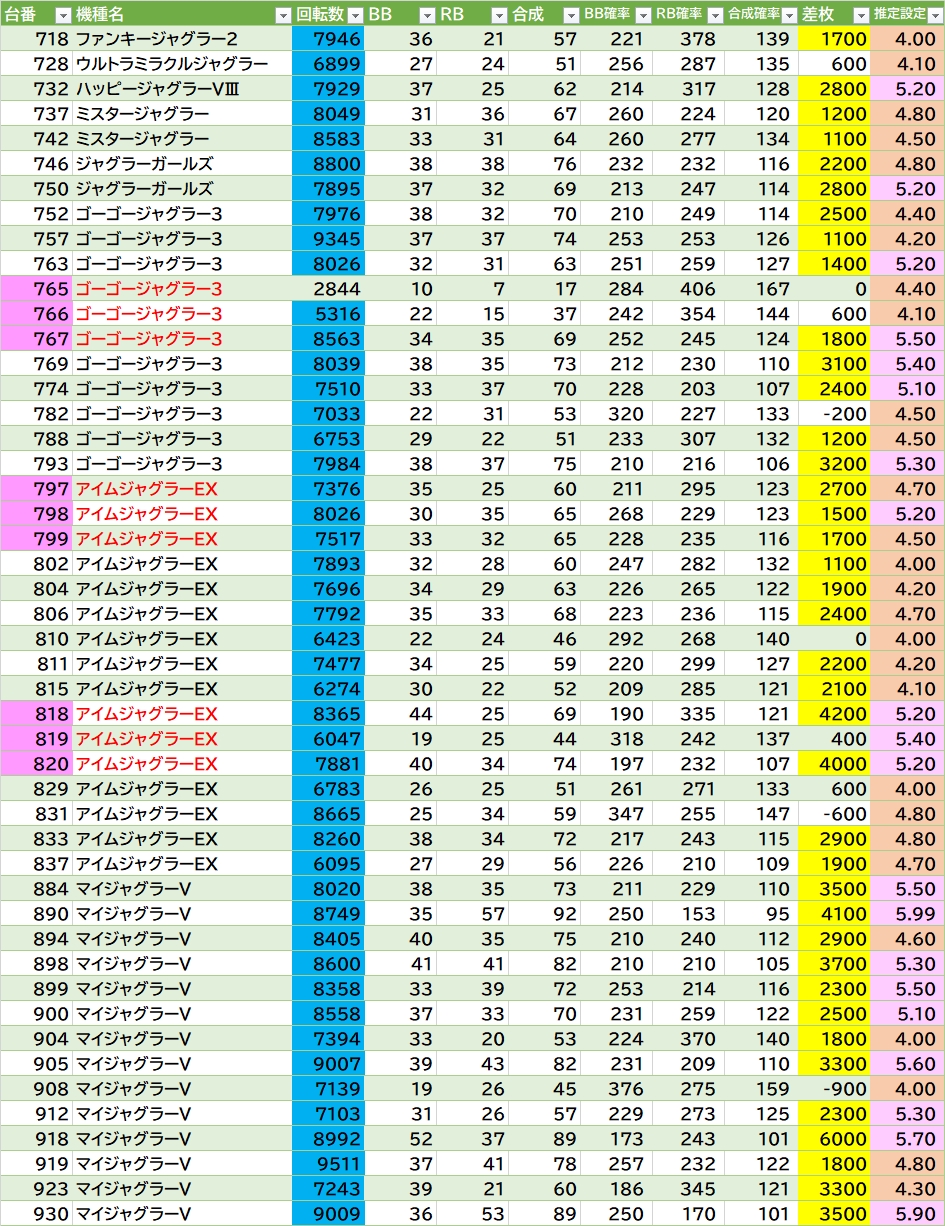Open the 回転数 column filter dropdown

355,15
